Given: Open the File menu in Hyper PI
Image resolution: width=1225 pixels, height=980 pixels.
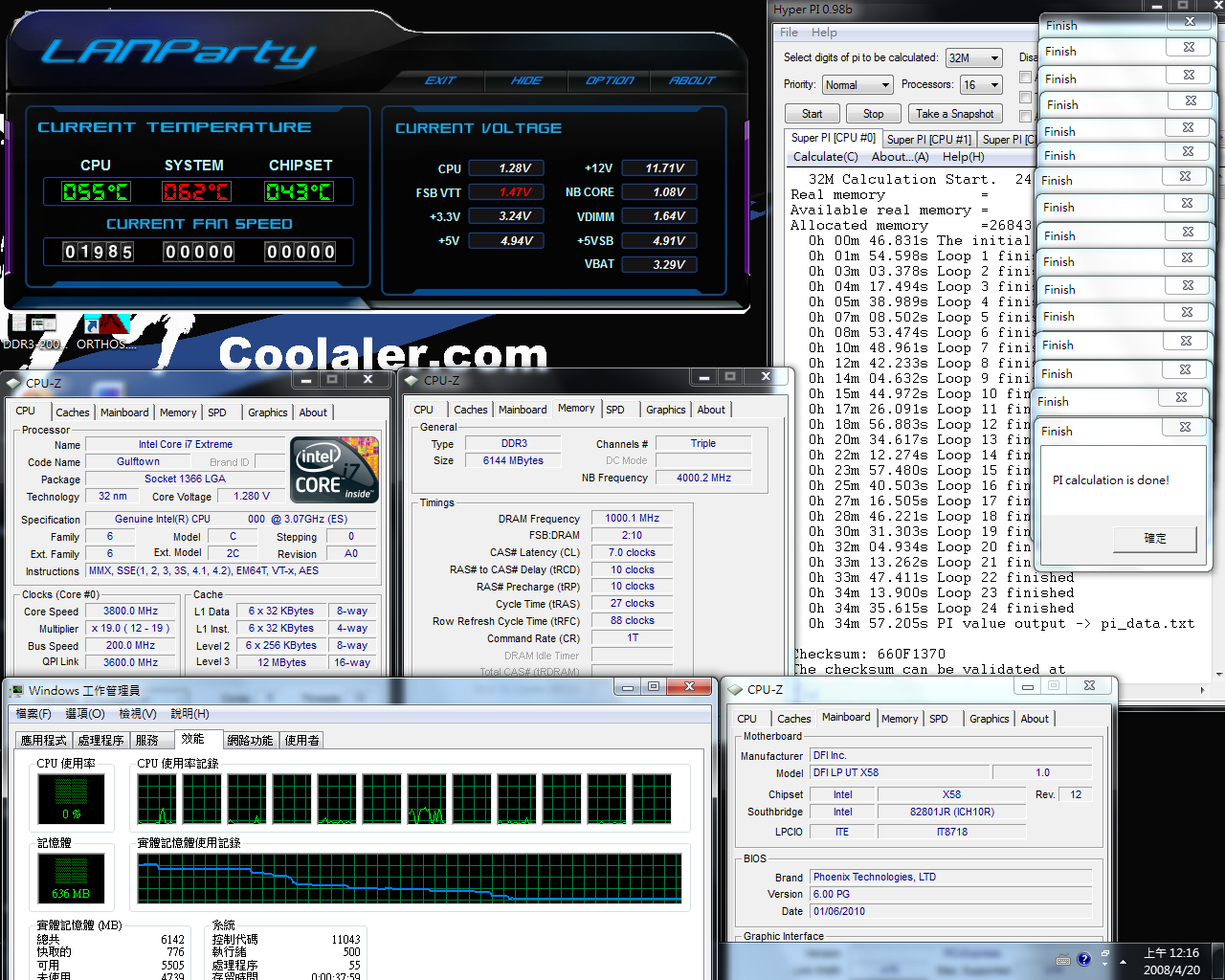Looking at the screenshot, I should [x=789, y=33].
